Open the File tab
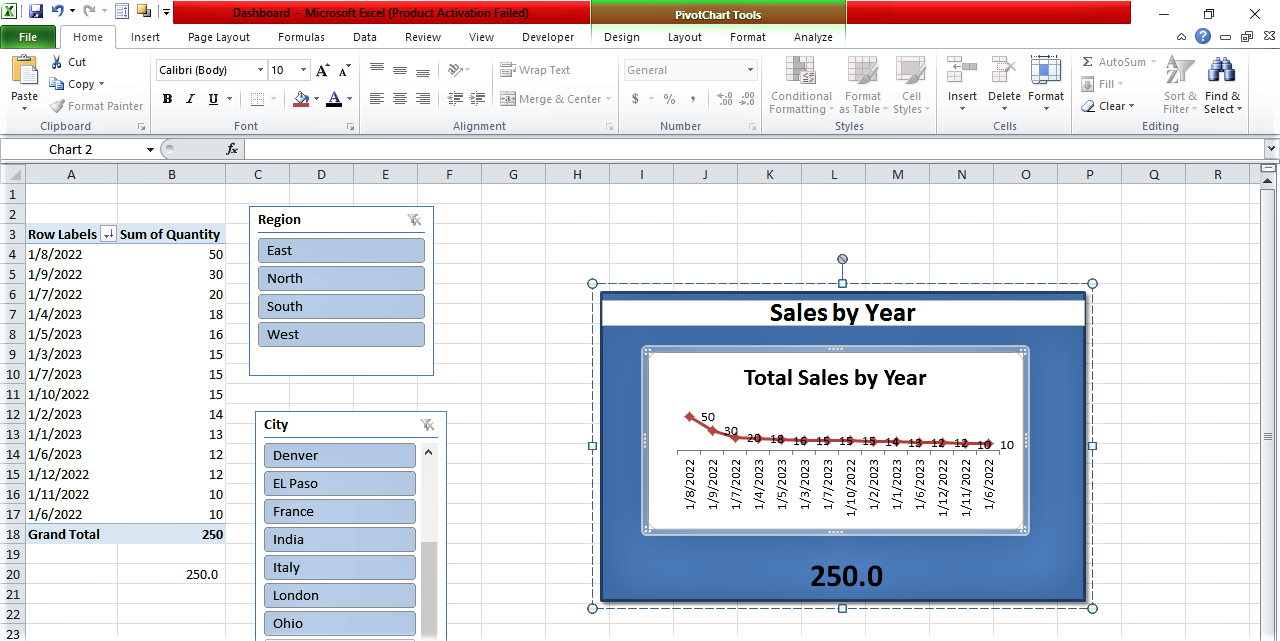 [28, 37]
